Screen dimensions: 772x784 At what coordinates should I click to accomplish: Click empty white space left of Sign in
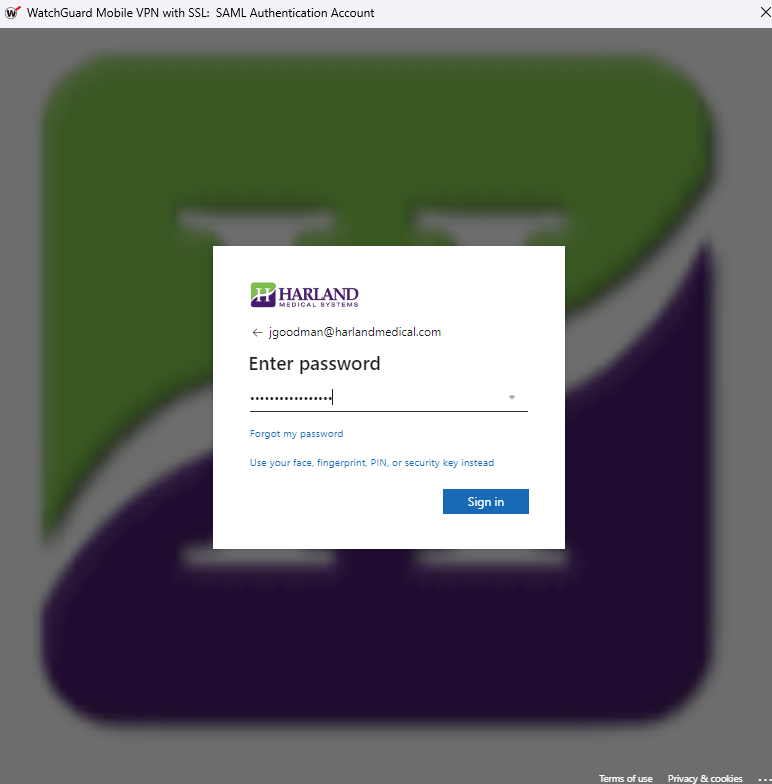(340, 502)
